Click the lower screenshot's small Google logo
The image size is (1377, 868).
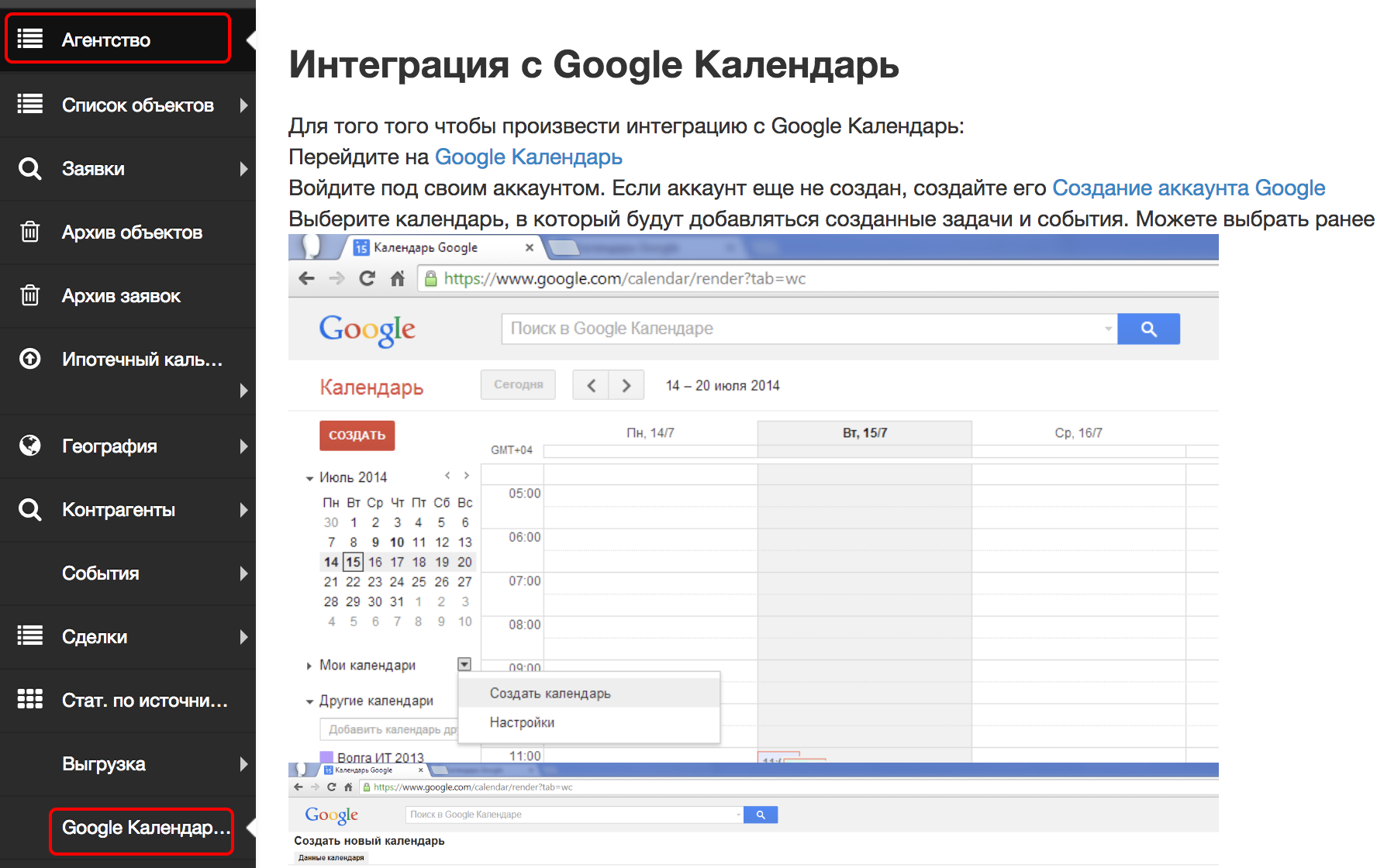click(x=332, y=815)
